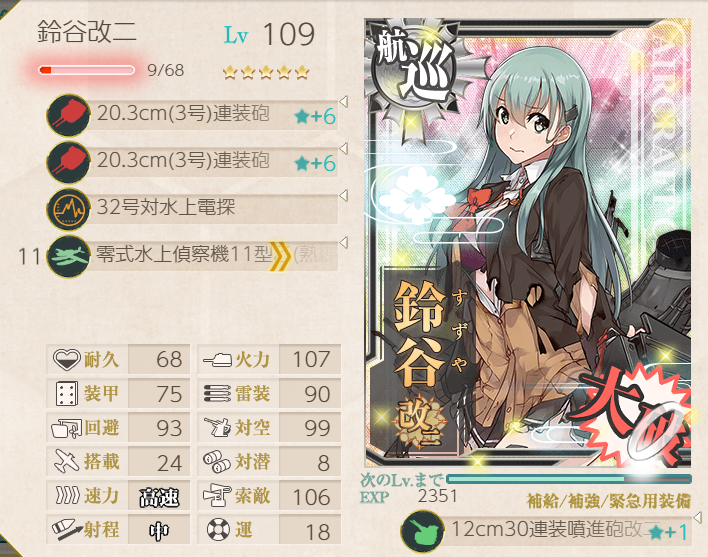Click the next-level EXP progress bar

pos(569,478)
